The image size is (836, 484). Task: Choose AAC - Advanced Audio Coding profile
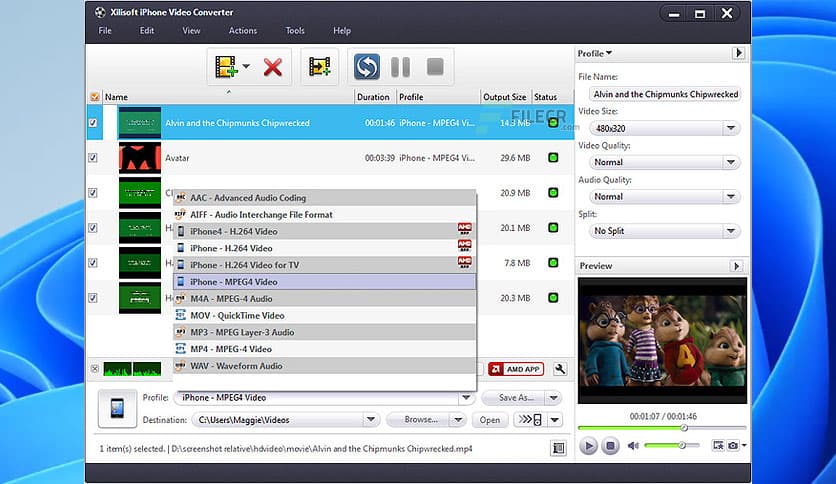click(x=324, y=198)
